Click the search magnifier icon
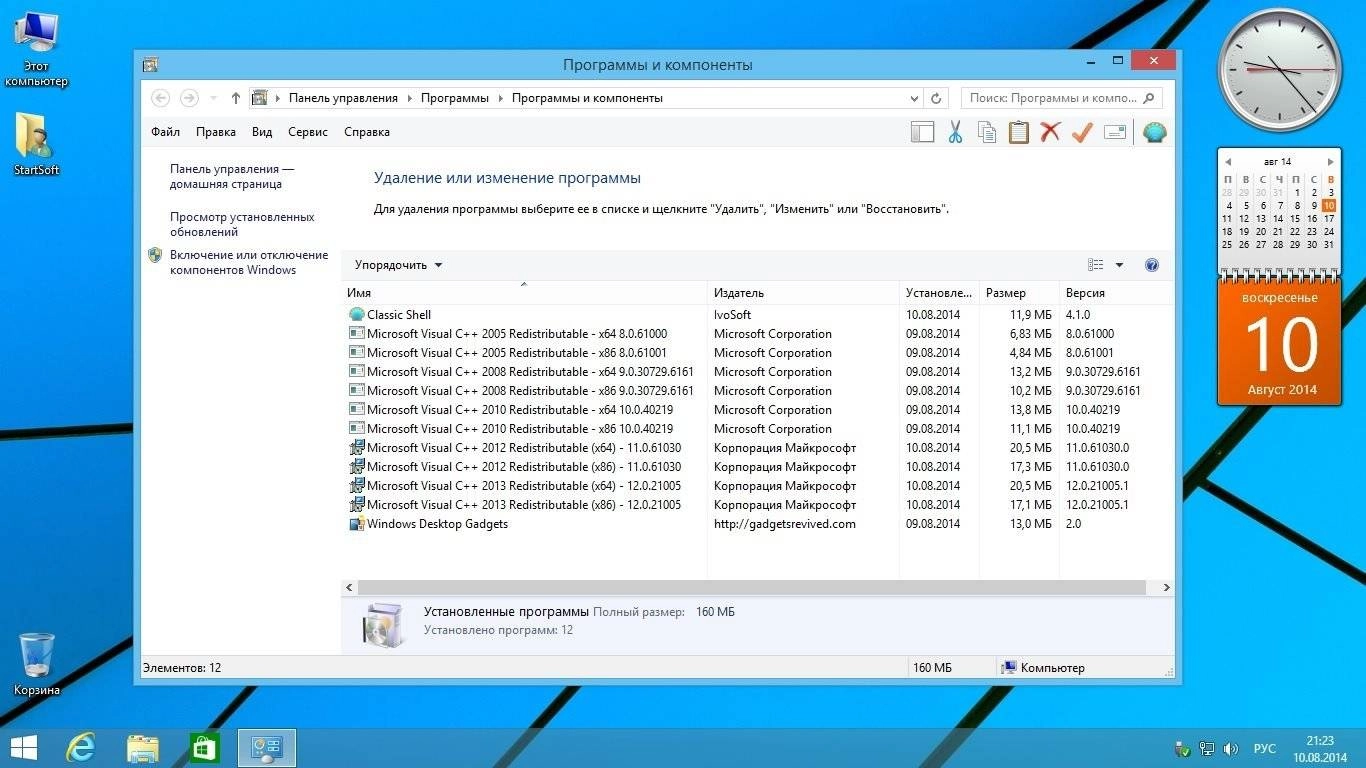1366x768 pixels. [x=1149, y=98]
